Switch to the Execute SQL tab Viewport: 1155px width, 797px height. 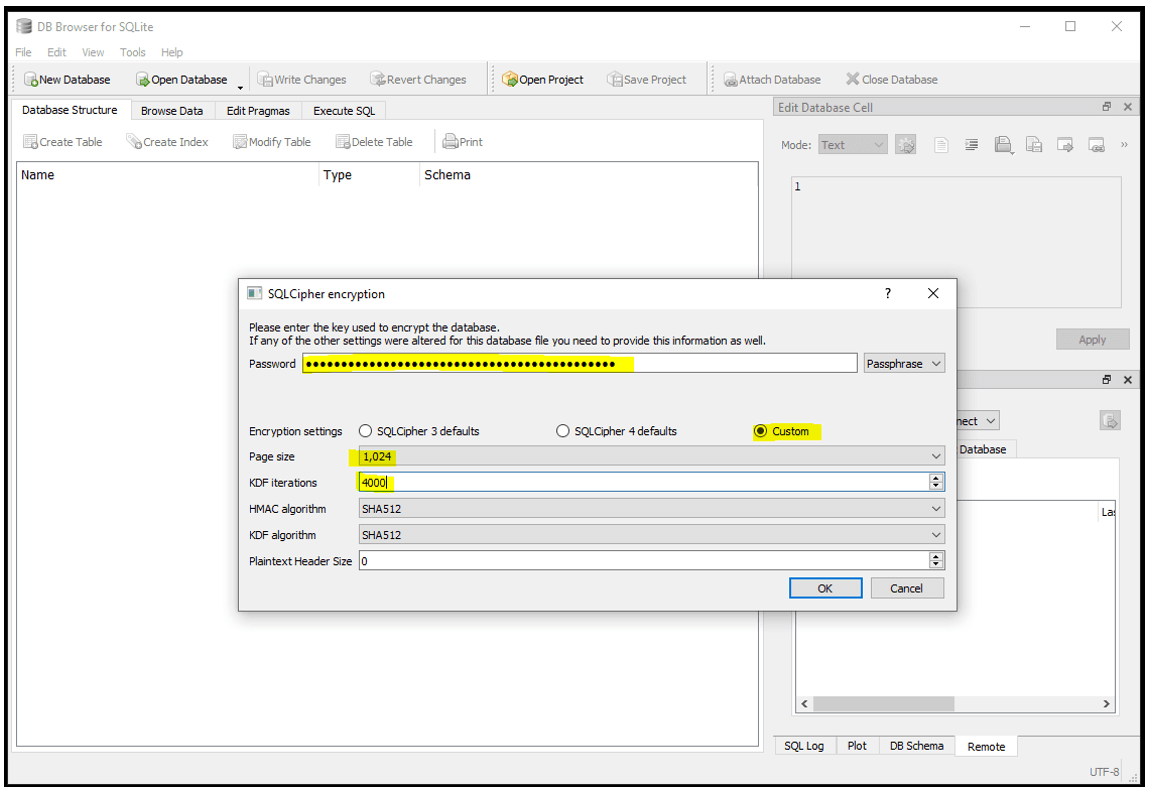[344, 110]
